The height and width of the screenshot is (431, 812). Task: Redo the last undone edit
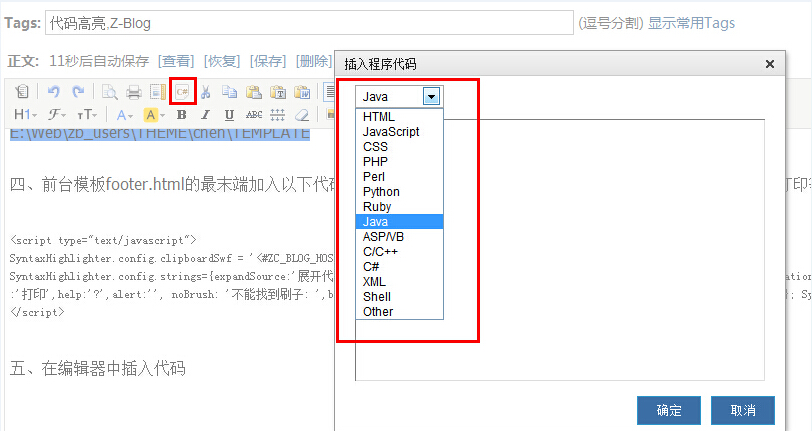coord(78,92)
